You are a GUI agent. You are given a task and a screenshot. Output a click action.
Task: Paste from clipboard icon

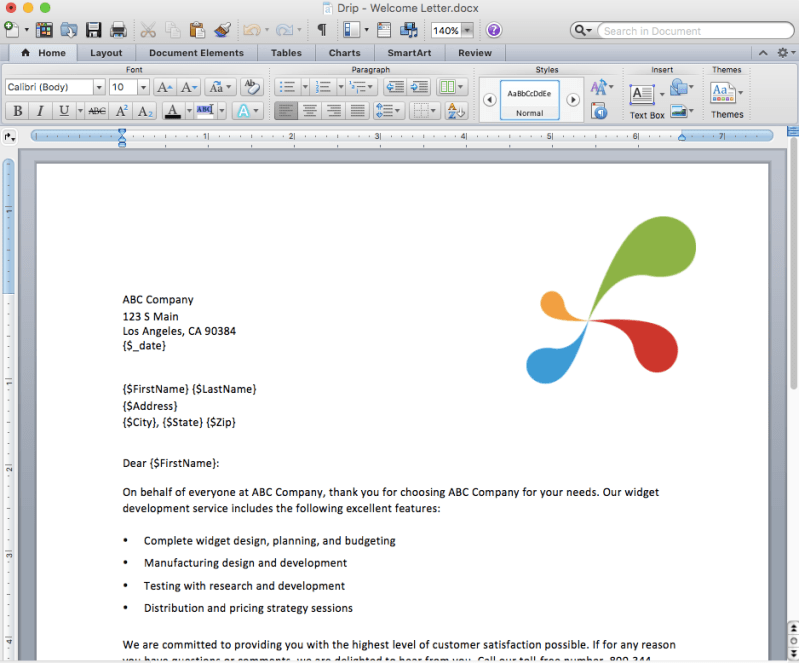point(197,30)
